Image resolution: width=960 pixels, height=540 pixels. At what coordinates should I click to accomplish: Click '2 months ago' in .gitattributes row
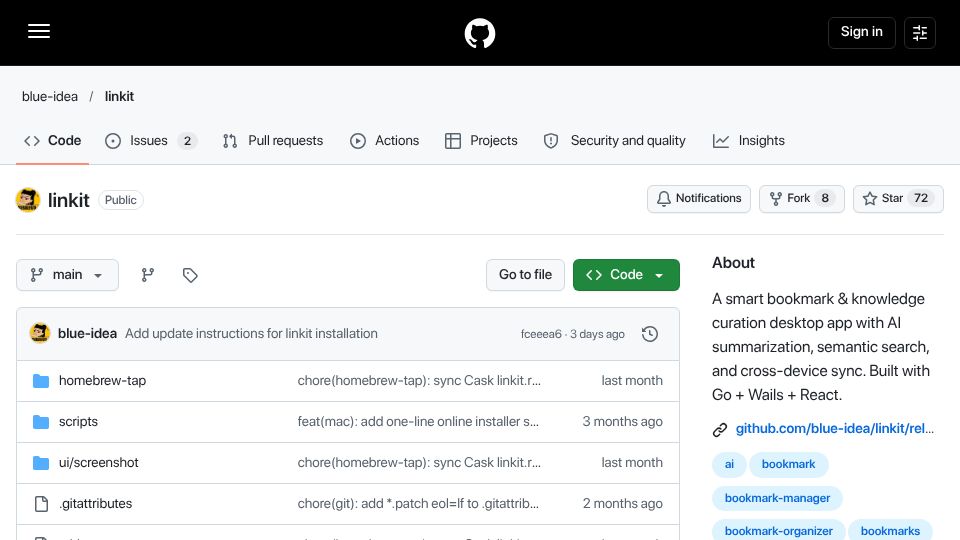(x=622, y=504)
